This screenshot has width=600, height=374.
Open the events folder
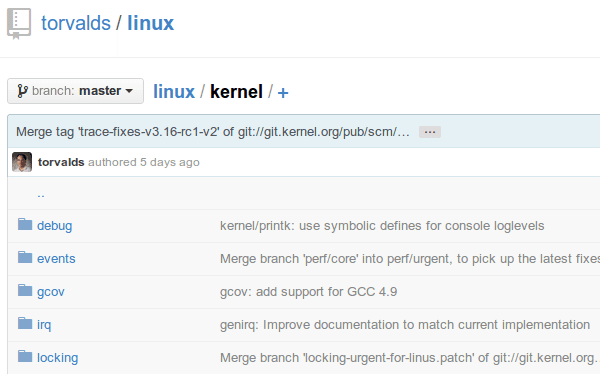(x=56, y=259)
